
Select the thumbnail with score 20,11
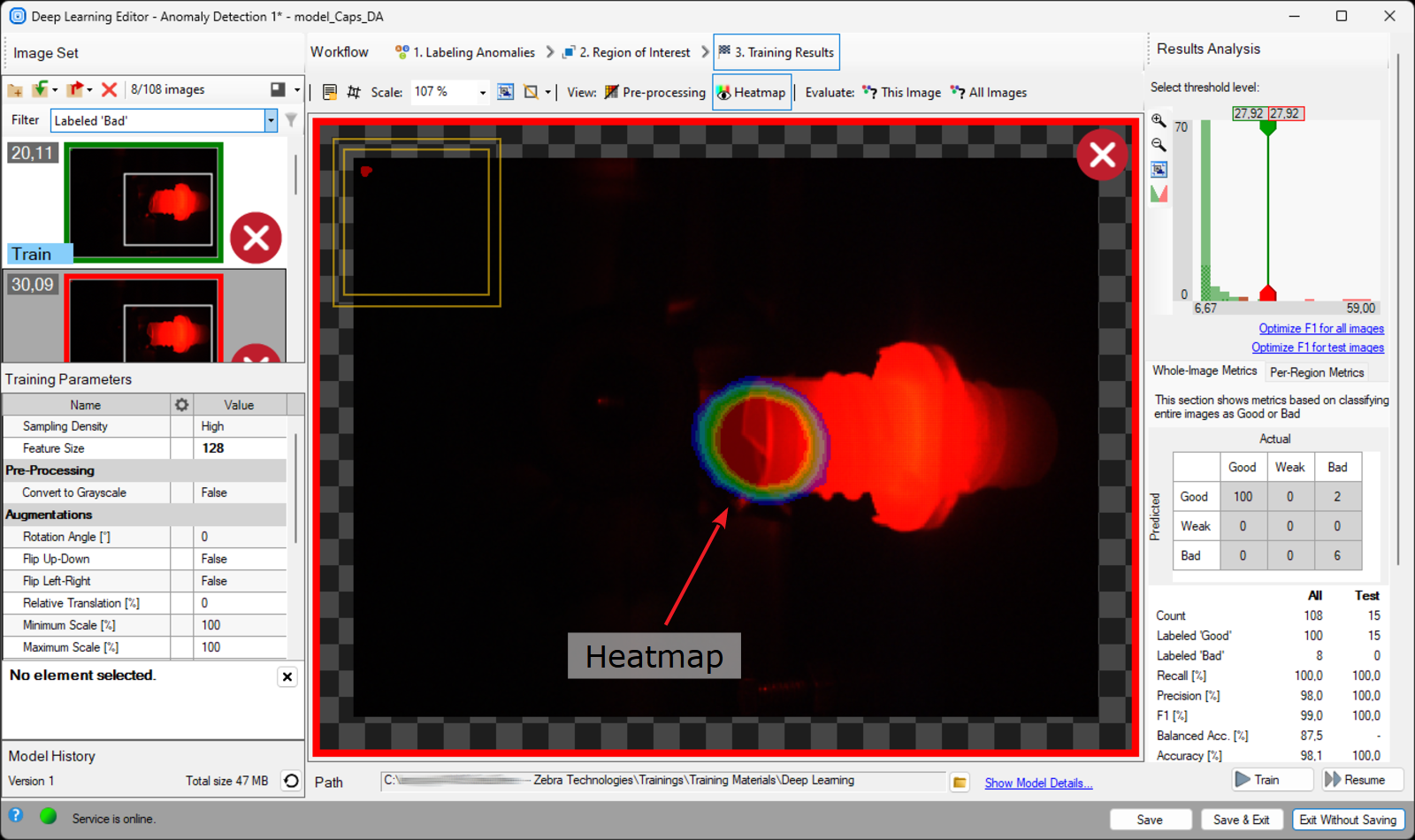[143, 202]
